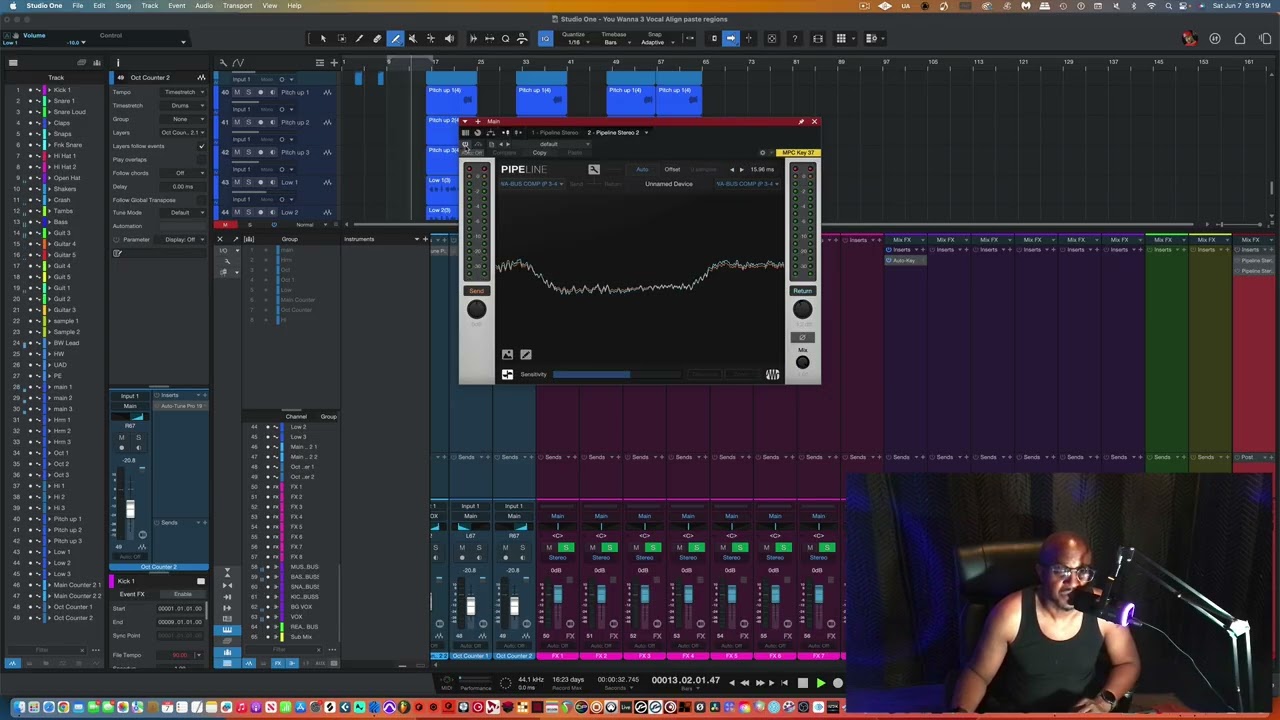The height and width of the screenshot is (720, 1280).
Task: Click the Pipeline image picture icon
Action: [507, 354]
